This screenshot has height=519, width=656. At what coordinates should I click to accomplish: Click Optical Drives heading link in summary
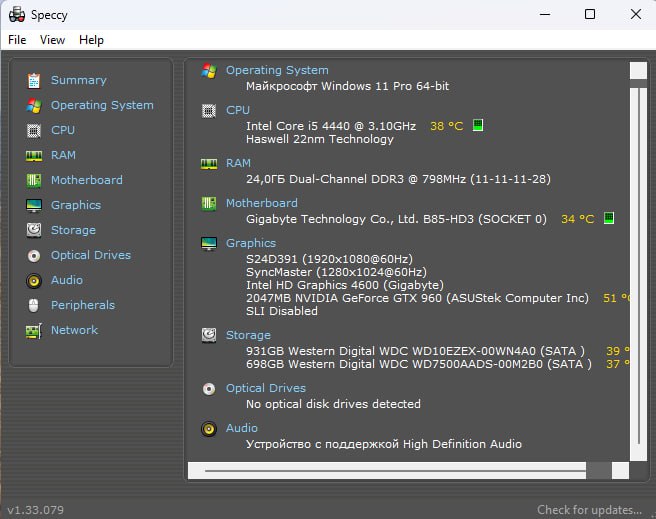266,389
